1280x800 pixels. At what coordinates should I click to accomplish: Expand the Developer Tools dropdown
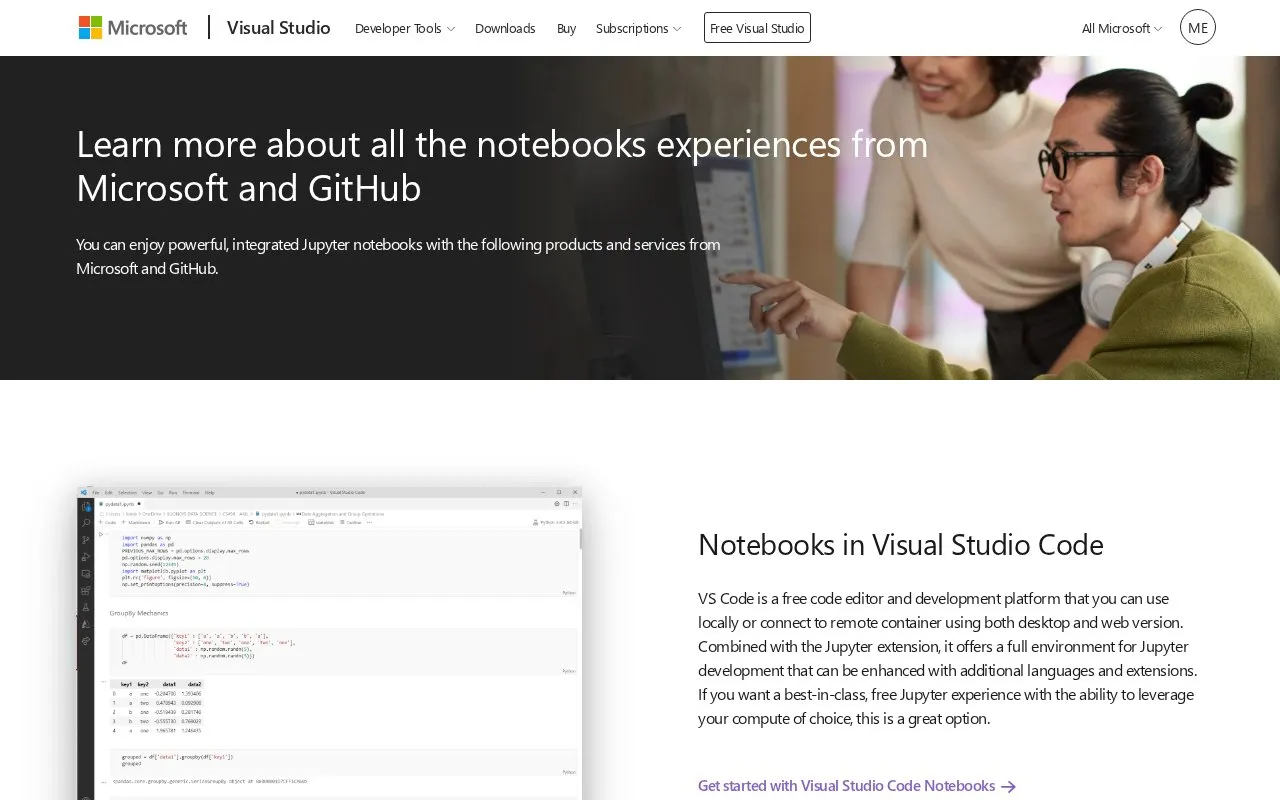[x=405, y=28]
